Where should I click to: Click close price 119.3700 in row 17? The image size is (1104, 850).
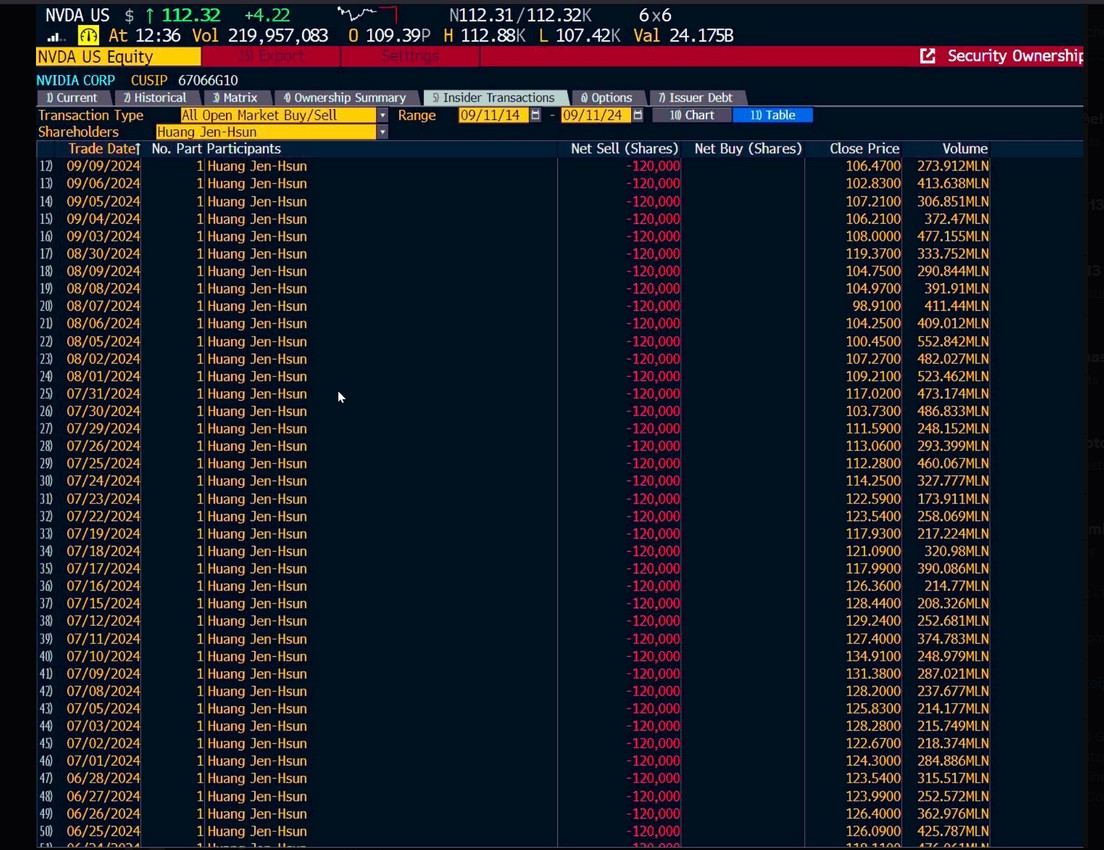click(x=873, y=254)
